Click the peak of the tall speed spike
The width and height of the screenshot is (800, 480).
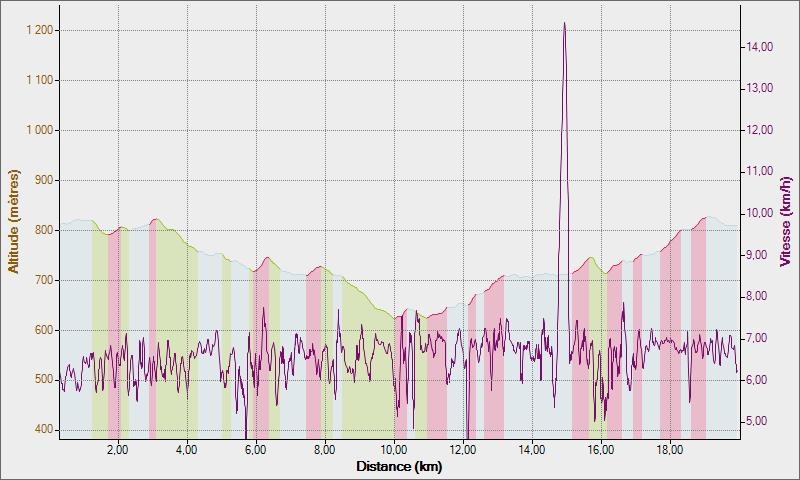564,23
